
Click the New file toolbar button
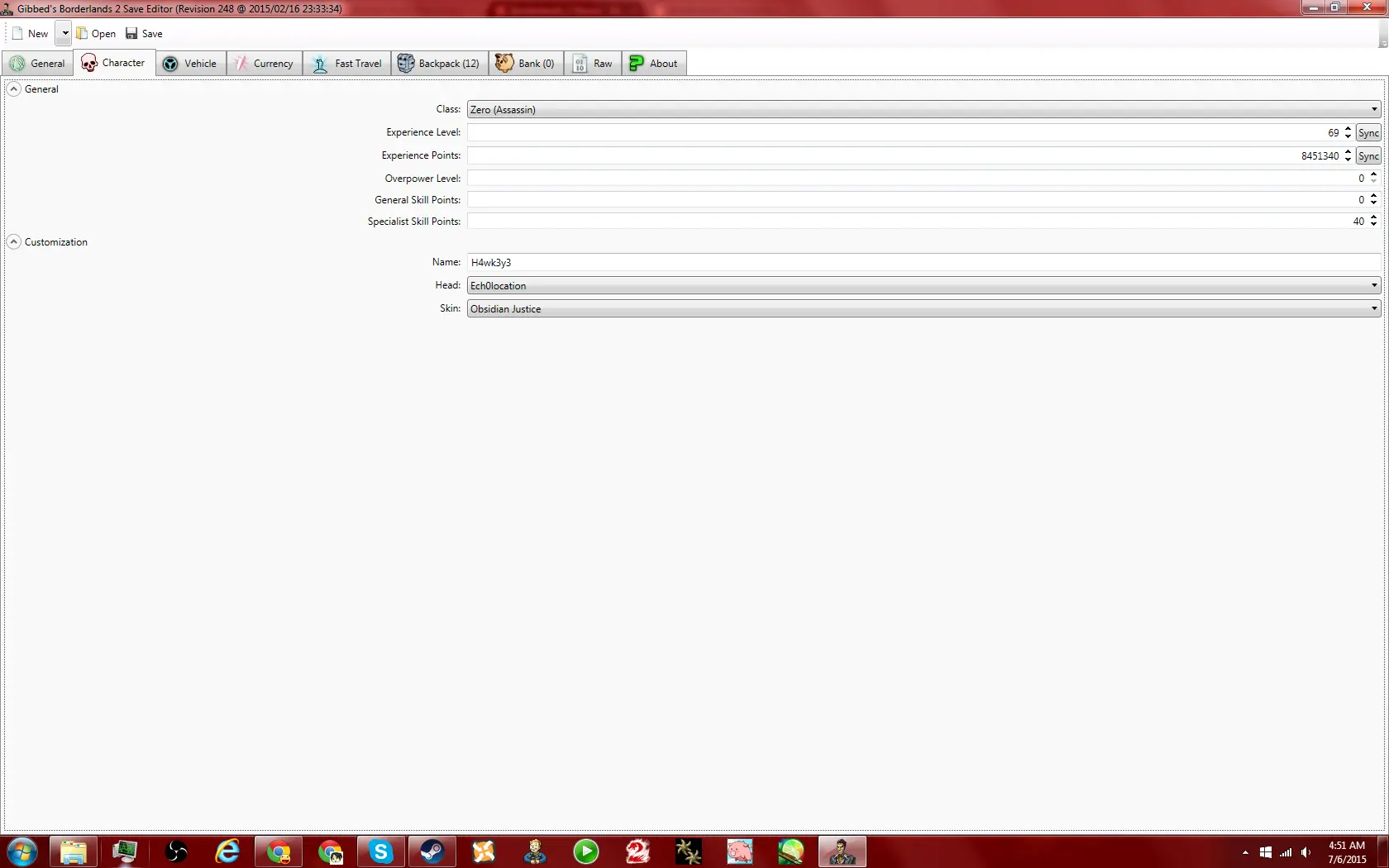tap(31, 34)
